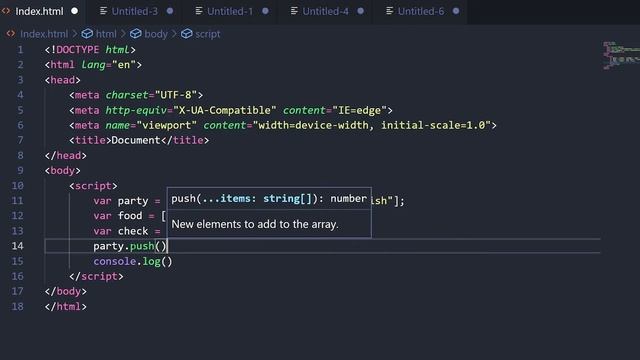
Task: Click the check variable name on line 13
Action: [133, 231]
